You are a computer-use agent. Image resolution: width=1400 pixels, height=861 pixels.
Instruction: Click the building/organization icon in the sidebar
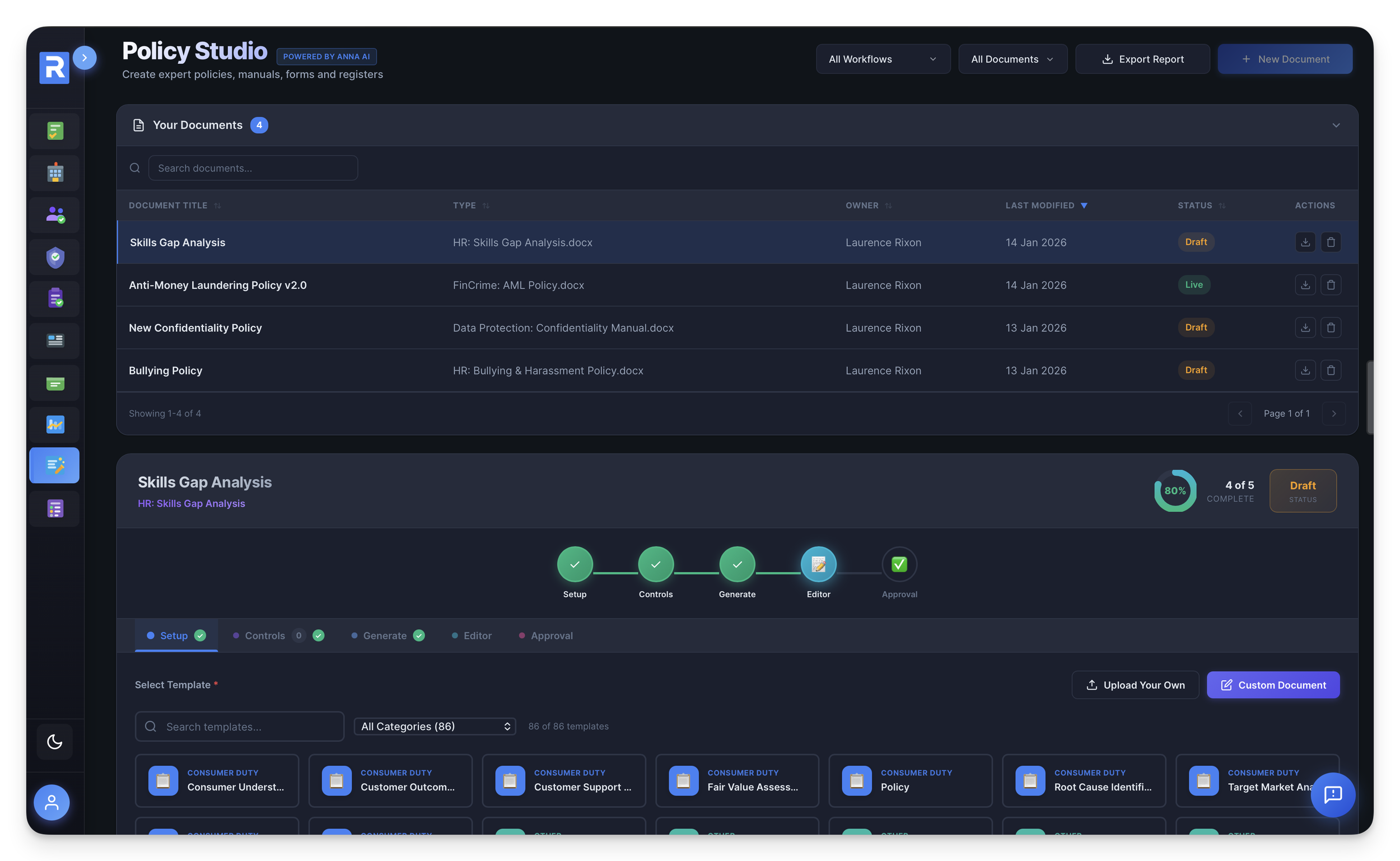54,172
